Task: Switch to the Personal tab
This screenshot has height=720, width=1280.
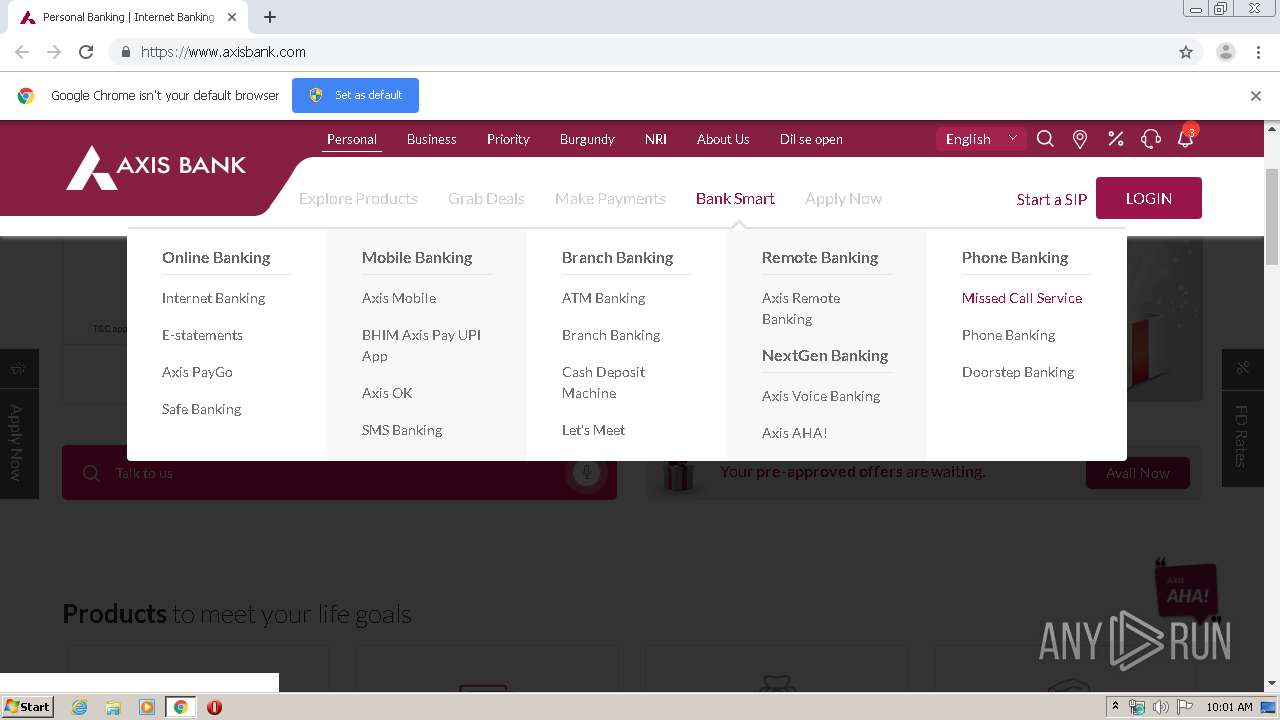Action: pyautogui.click(x=352, y=139)
